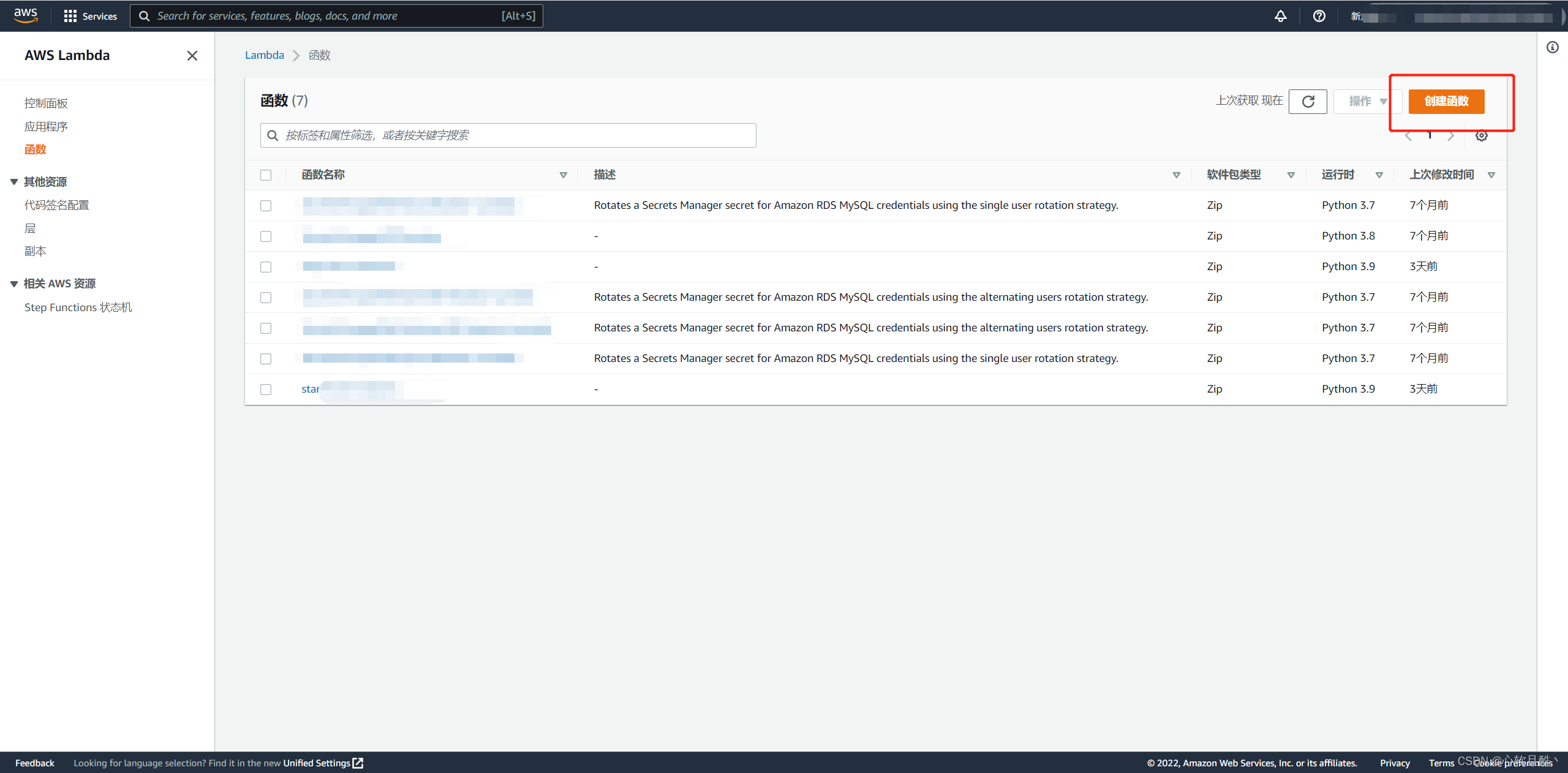Collapse the 相关 AWS 资源 section
The height and width of the screenshot is (773, 1568).
[x=14, y=284]
